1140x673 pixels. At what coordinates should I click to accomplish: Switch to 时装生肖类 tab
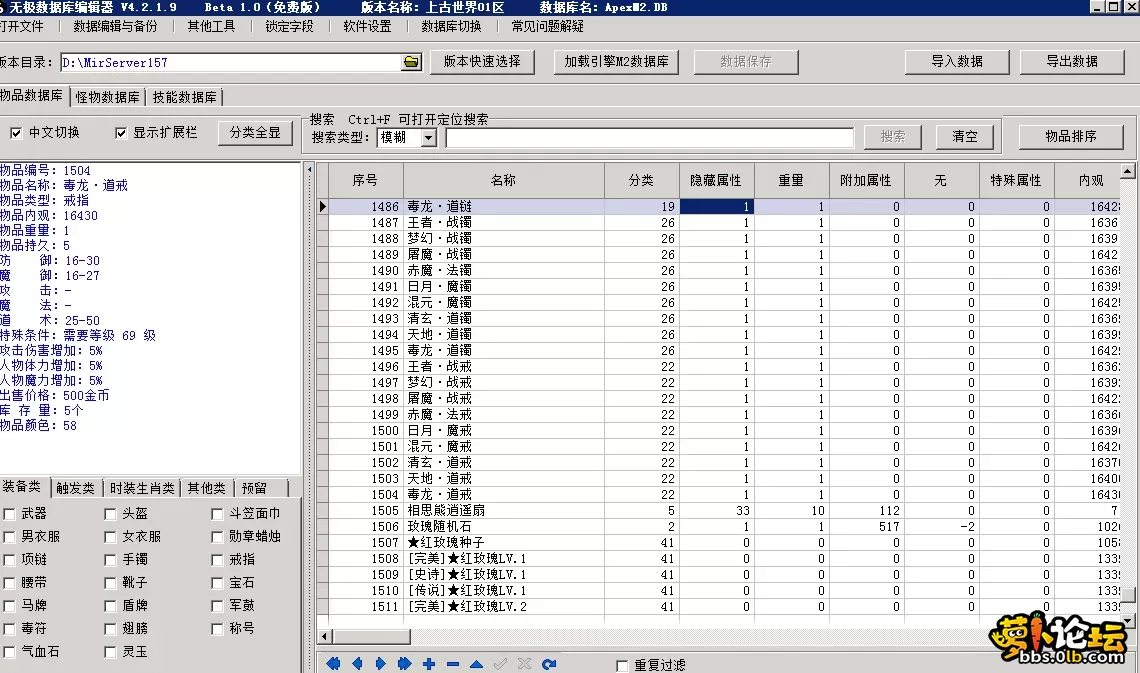pos(142,488)
